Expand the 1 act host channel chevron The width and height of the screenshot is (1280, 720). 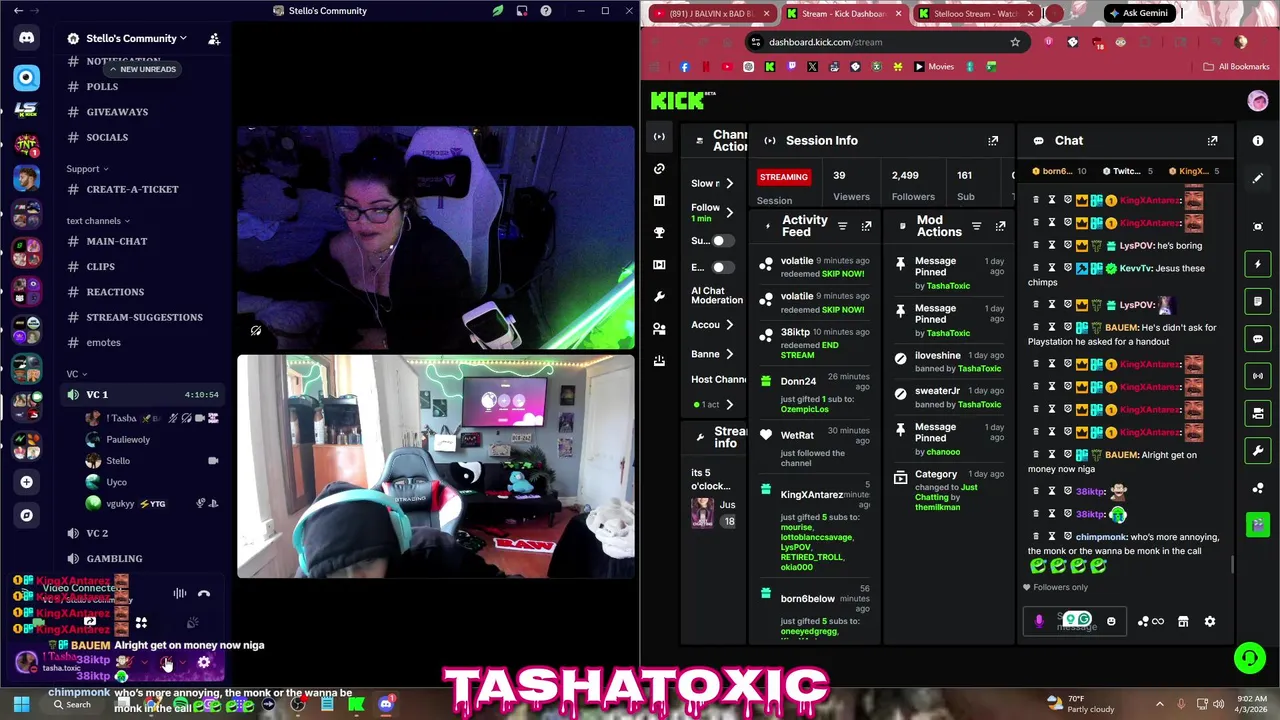(x=729, y=404)
